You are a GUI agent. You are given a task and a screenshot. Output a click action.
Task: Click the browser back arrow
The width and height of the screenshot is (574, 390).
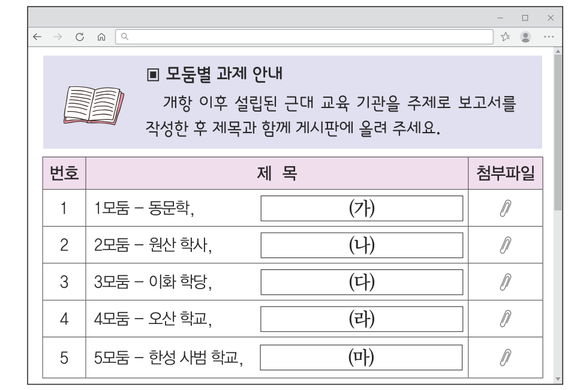[x=37, y=37]
